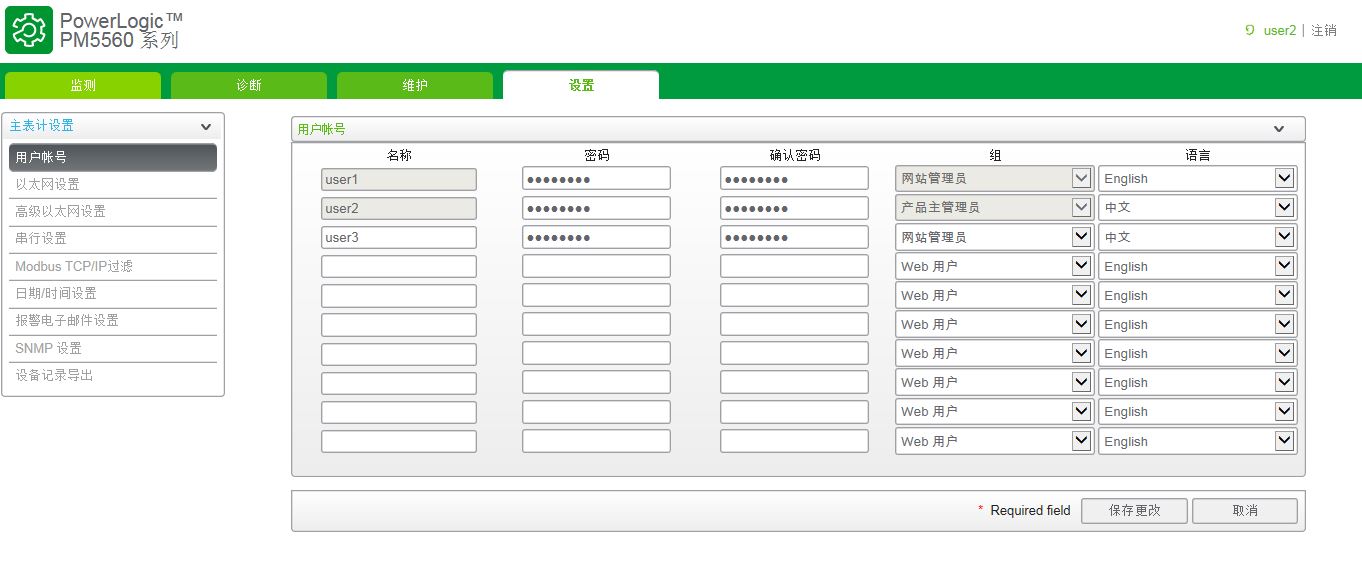Open the Web 用户 group dropdown in fourth row
The height and width of the screenshot is (565, 1362).
tap(994, 267)
